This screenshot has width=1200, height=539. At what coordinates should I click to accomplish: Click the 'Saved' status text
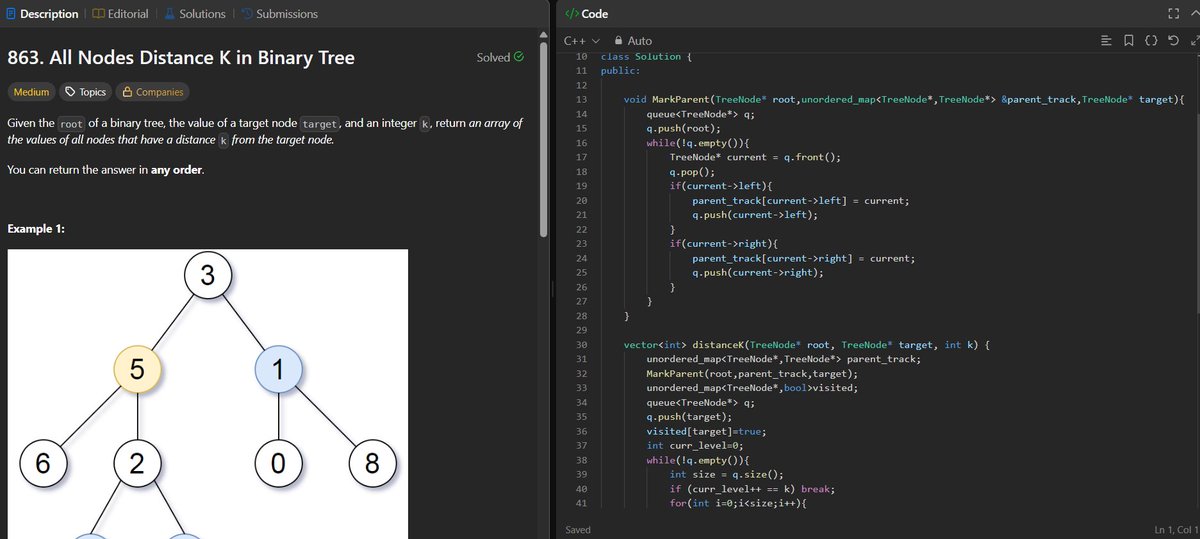pyautogui.click(x=578, y=529)
